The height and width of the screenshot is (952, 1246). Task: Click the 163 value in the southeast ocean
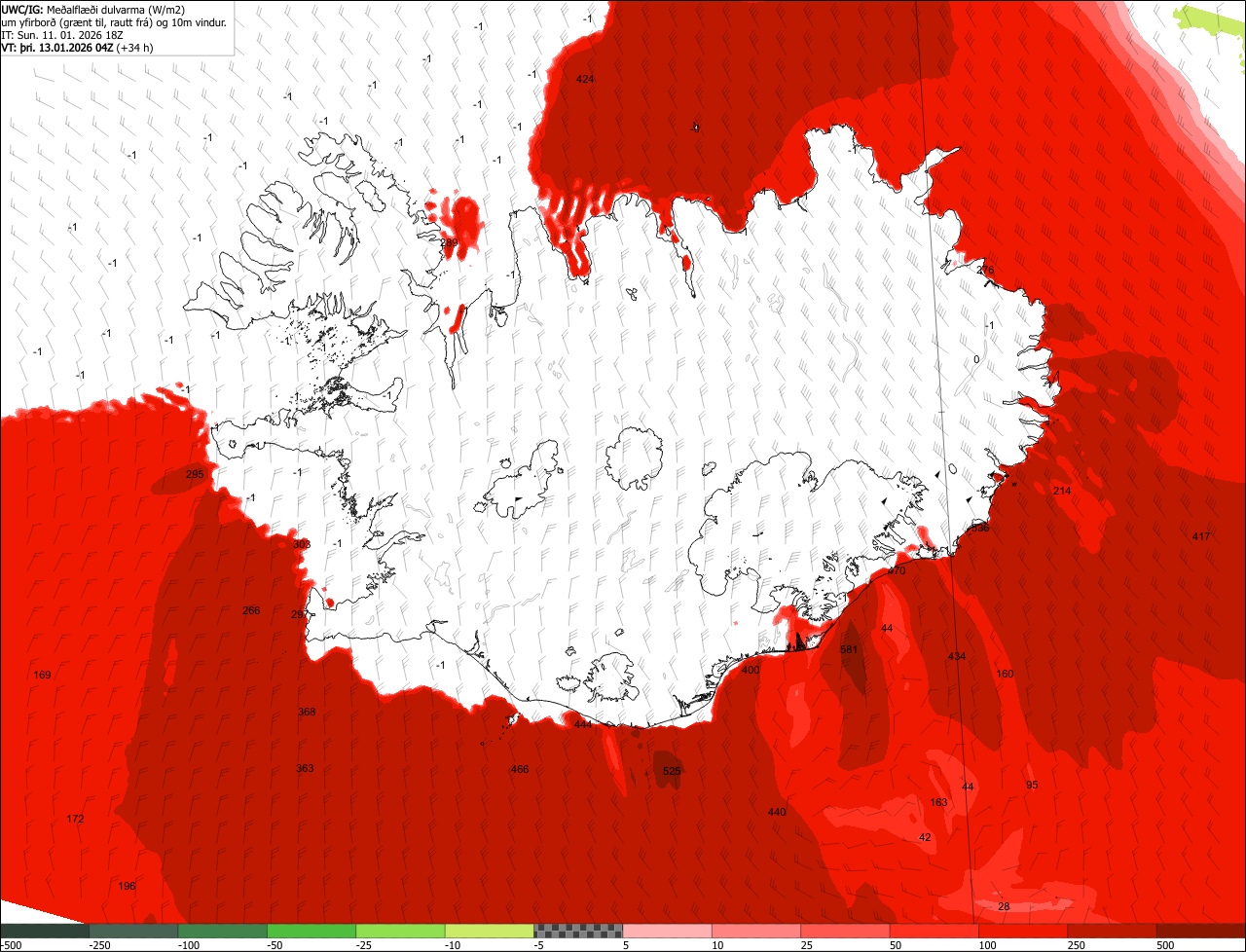click(x=938, y=802)
